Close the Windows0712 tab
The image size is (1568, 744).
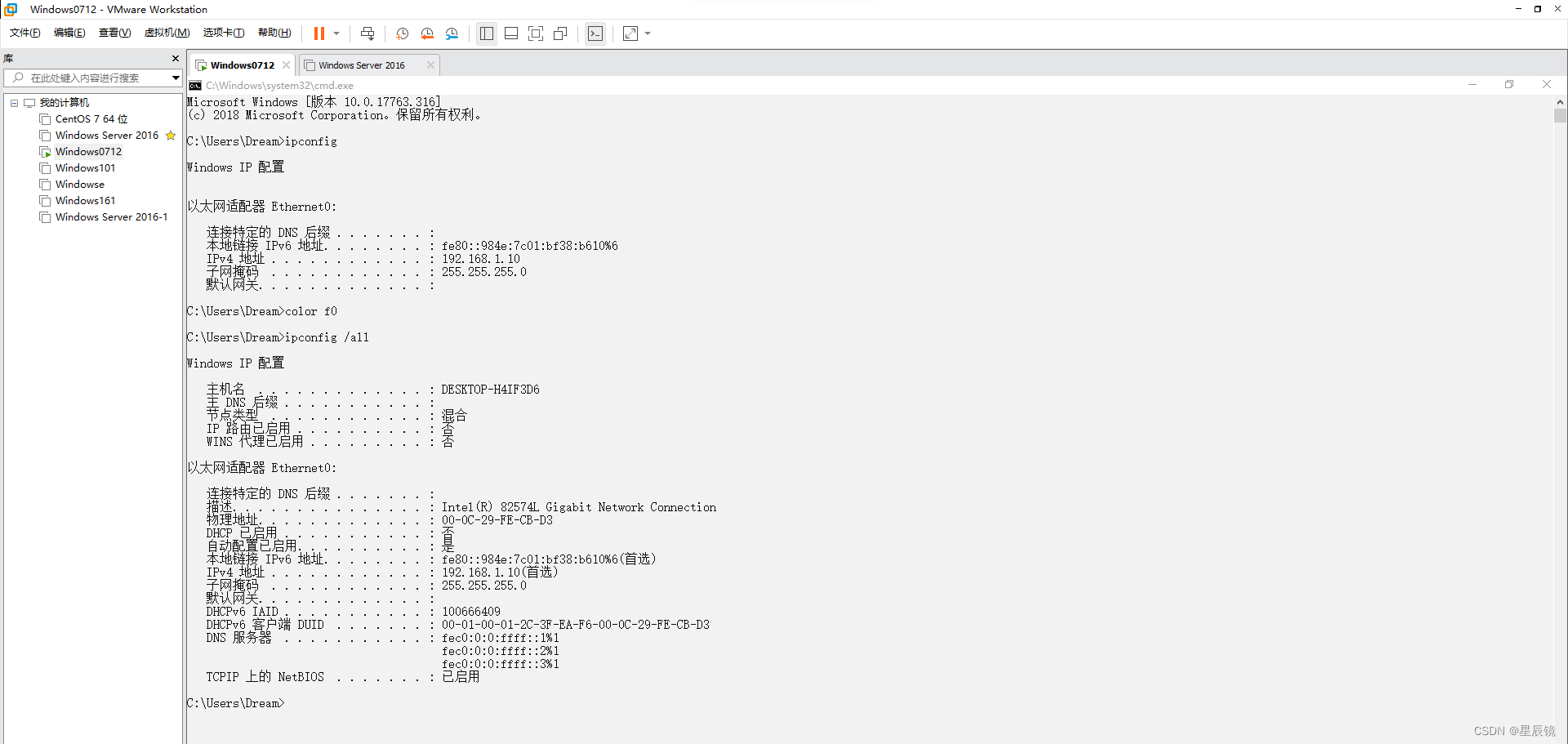286,65
